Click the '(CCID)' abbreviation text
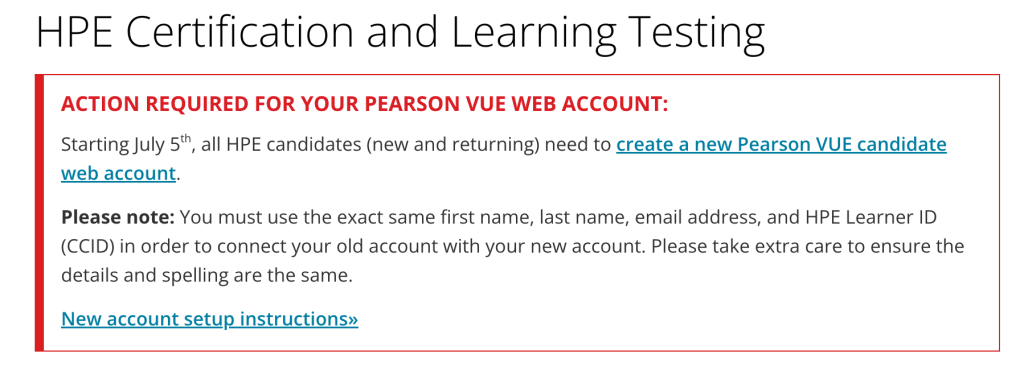This screenshot has height=371, width=1024. pos(91,247)
